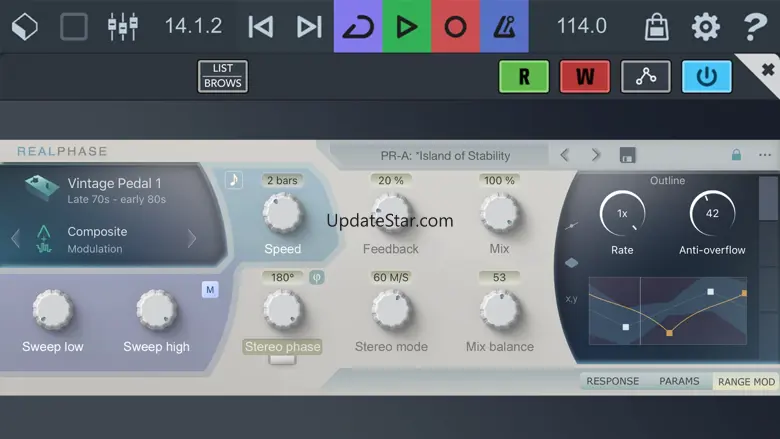
Task: Toggle phase invert φ button
Action: [x=316, y=277]
